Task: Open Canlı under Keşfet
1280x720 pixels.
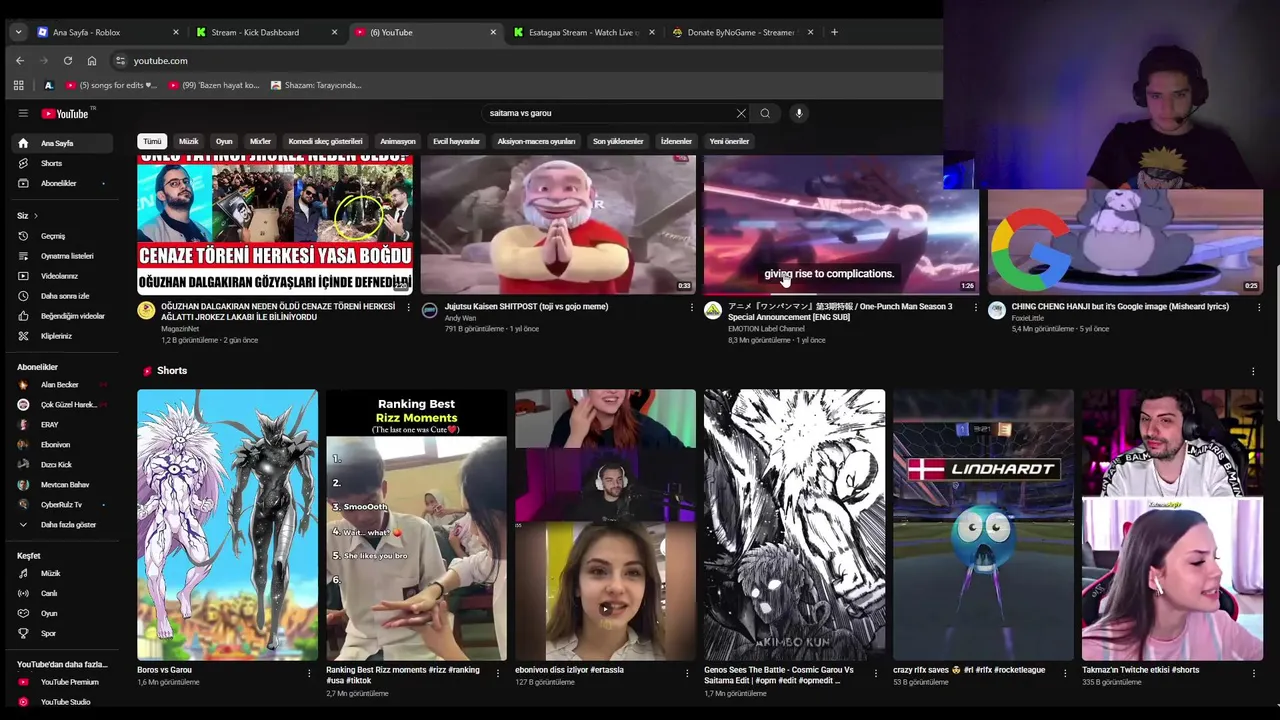Action: click(62, 593)
